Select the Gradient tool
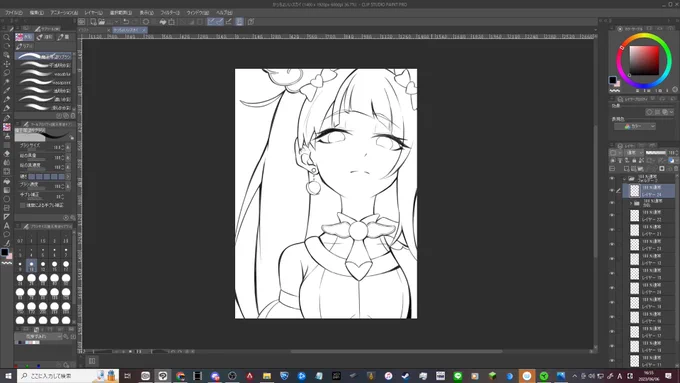Image resolution: width=680 pixels, height=383 pixels. (x=7, y=190)
